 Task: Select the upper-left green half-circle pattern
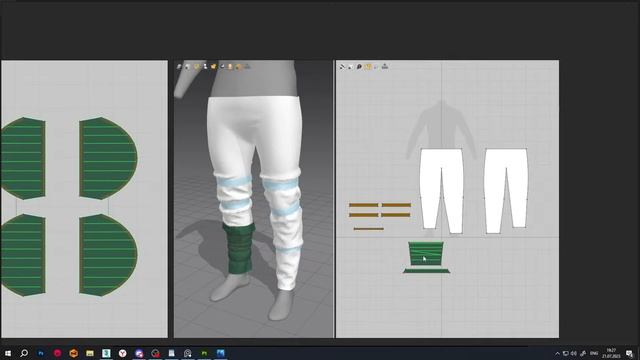[23, 158]
